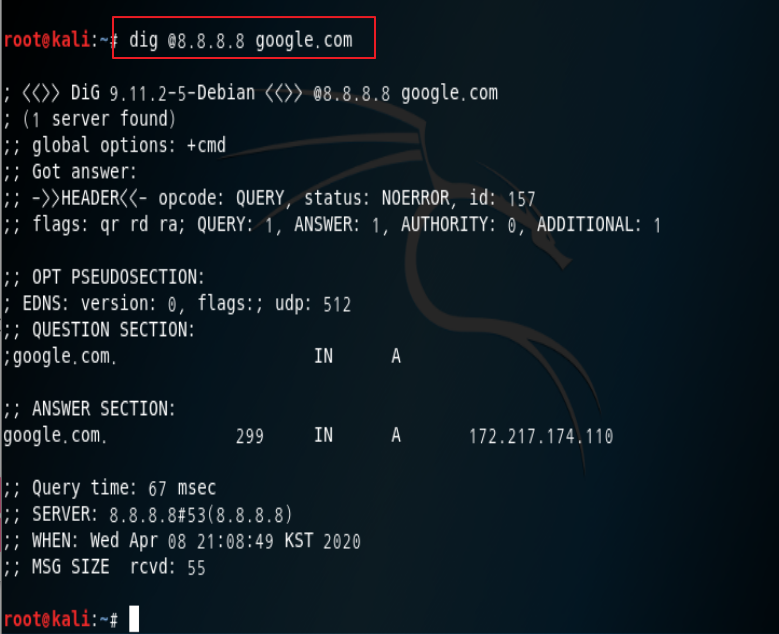Click the Query time: 67 msec line
This screenshot has width=779, height=634.
tap(109, 488)
